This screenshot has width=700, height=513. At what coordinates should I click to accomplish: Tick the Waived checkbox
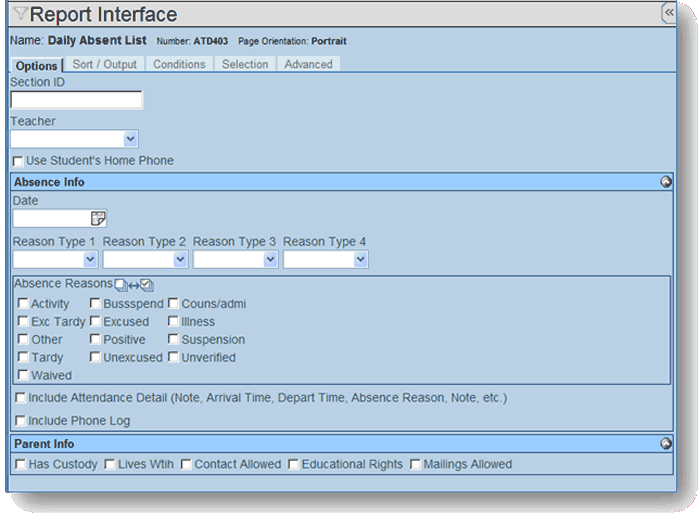[x=23, y=375]
